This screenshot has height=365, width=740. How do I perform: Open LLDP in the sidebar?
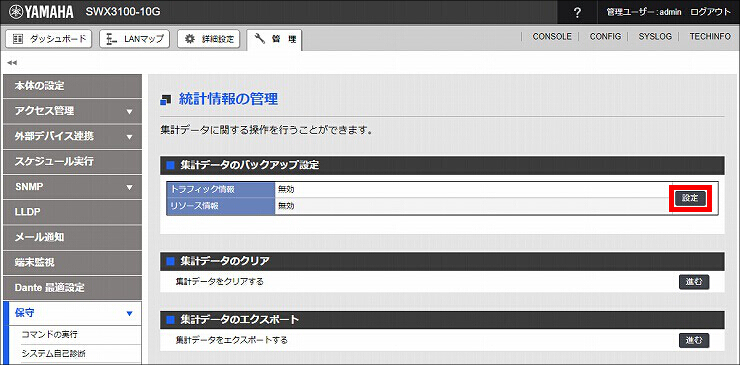72,212
